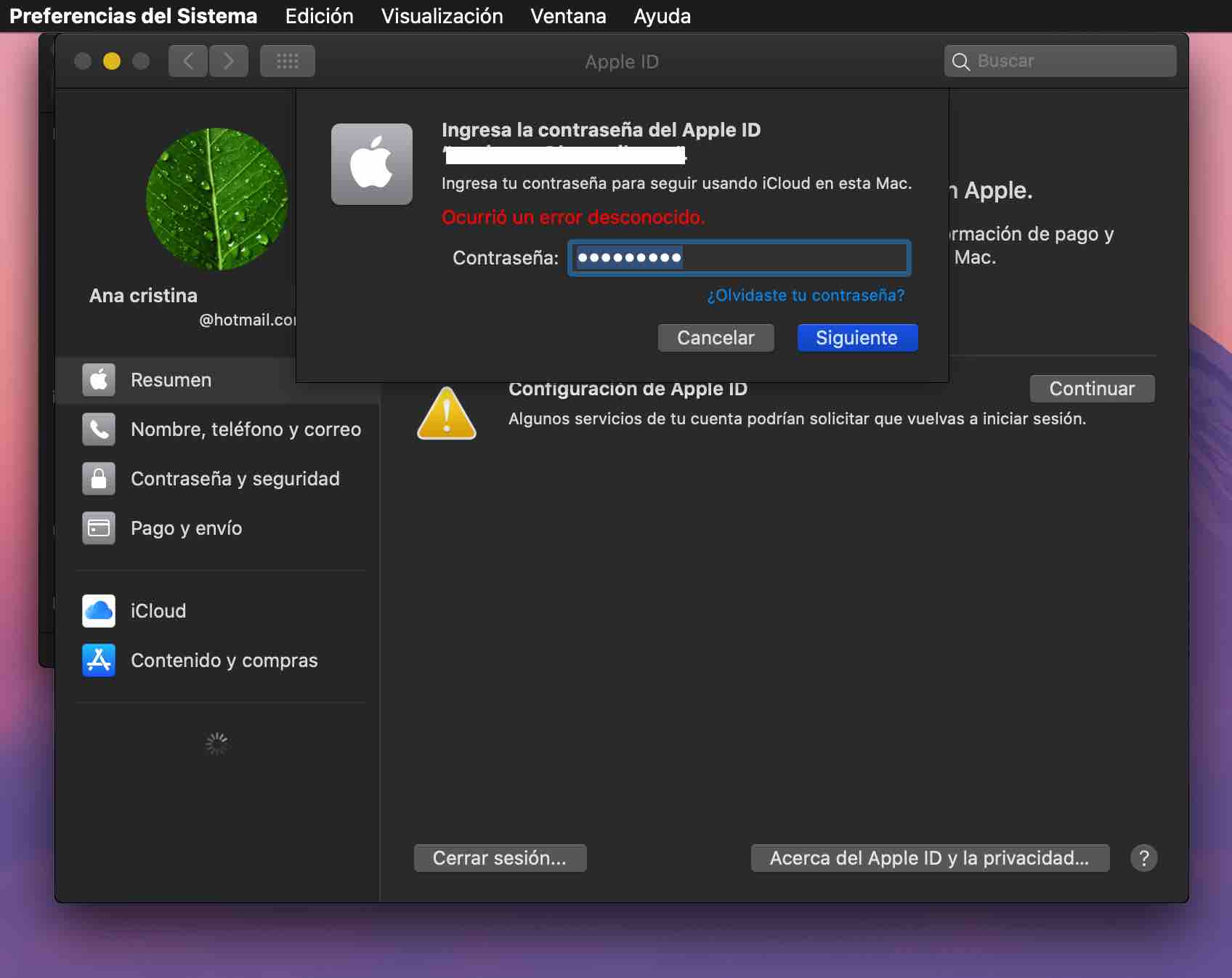
Task: Open Contraseña y seguridad section
Action: point(218,479)
